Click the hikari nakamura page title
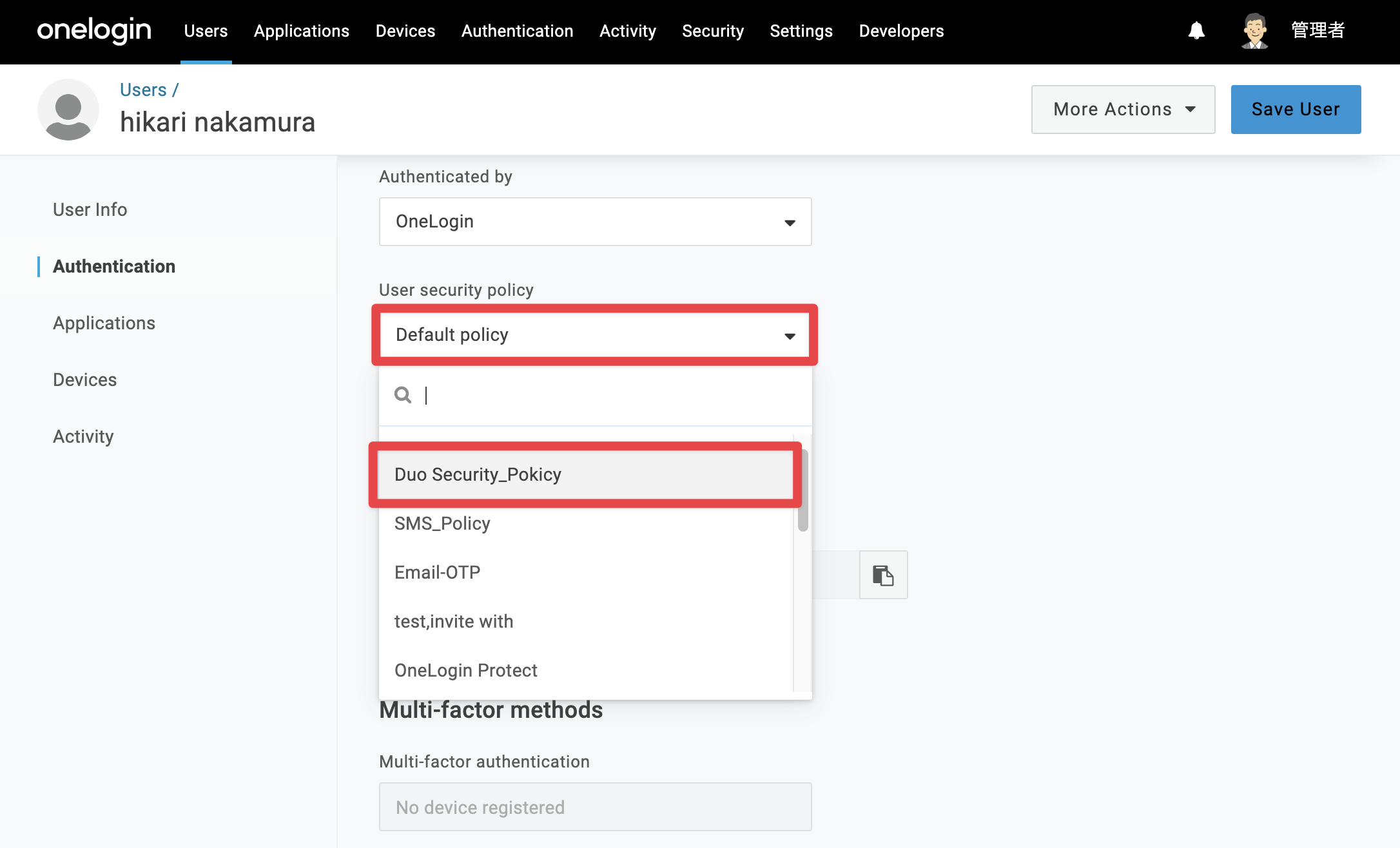This screenshot has height=848, width=1400. click(218, 122)
